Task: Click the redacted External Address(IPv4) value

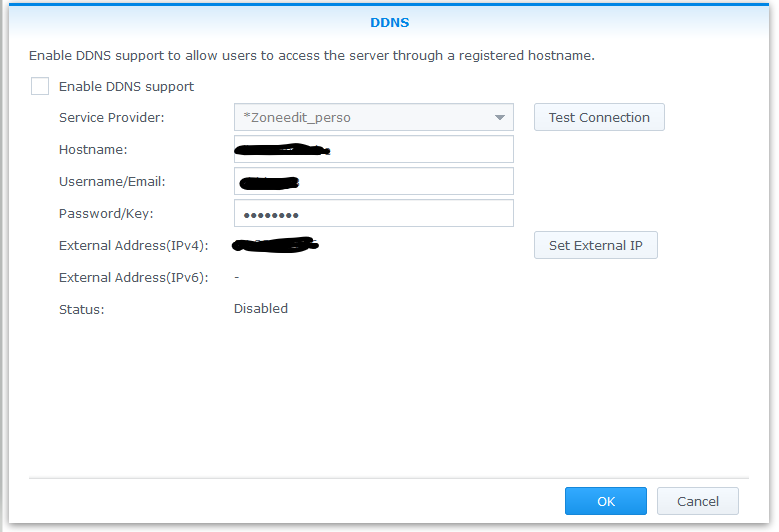Action: coord(275,244)
